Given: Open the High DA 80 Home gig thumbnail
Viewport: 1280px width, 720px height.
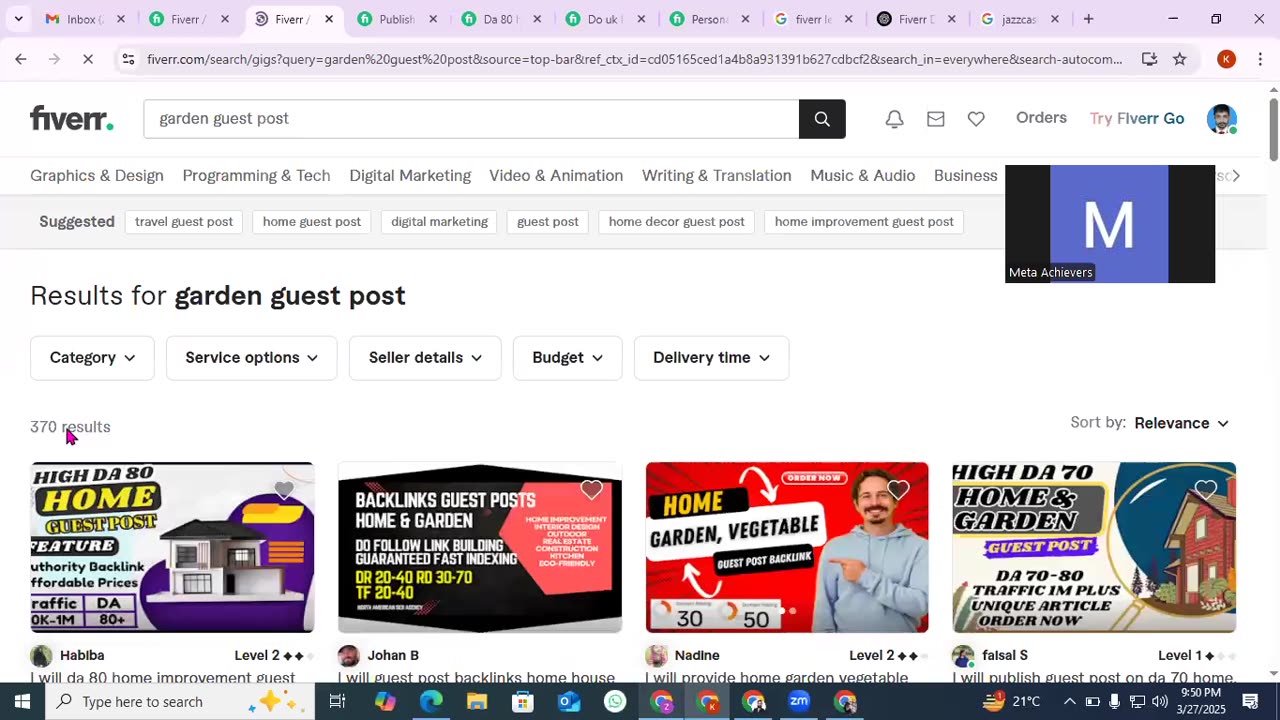Looking at the screenshot, I should click(x=172, y=547).
